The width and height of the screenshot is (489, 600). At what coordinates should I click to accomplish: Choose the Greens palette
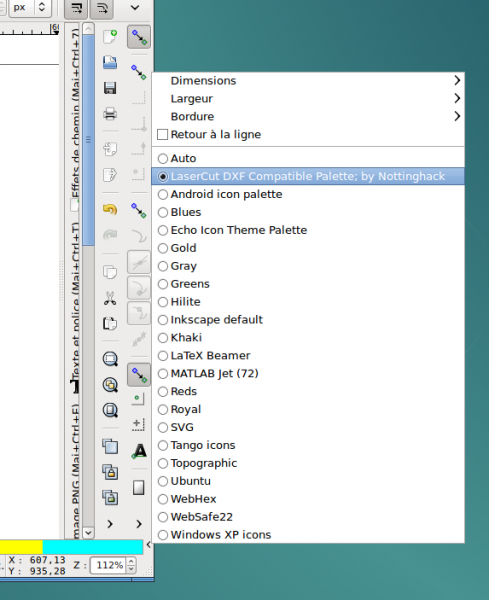[x=308, y=284]
